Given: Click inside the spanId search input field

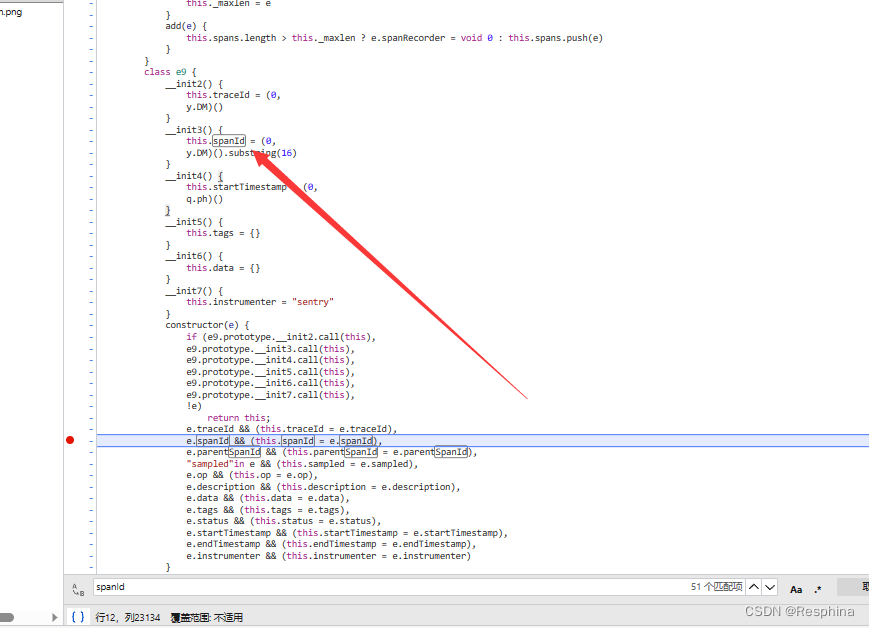Looking at the screenshot, I should coord(300,588).
